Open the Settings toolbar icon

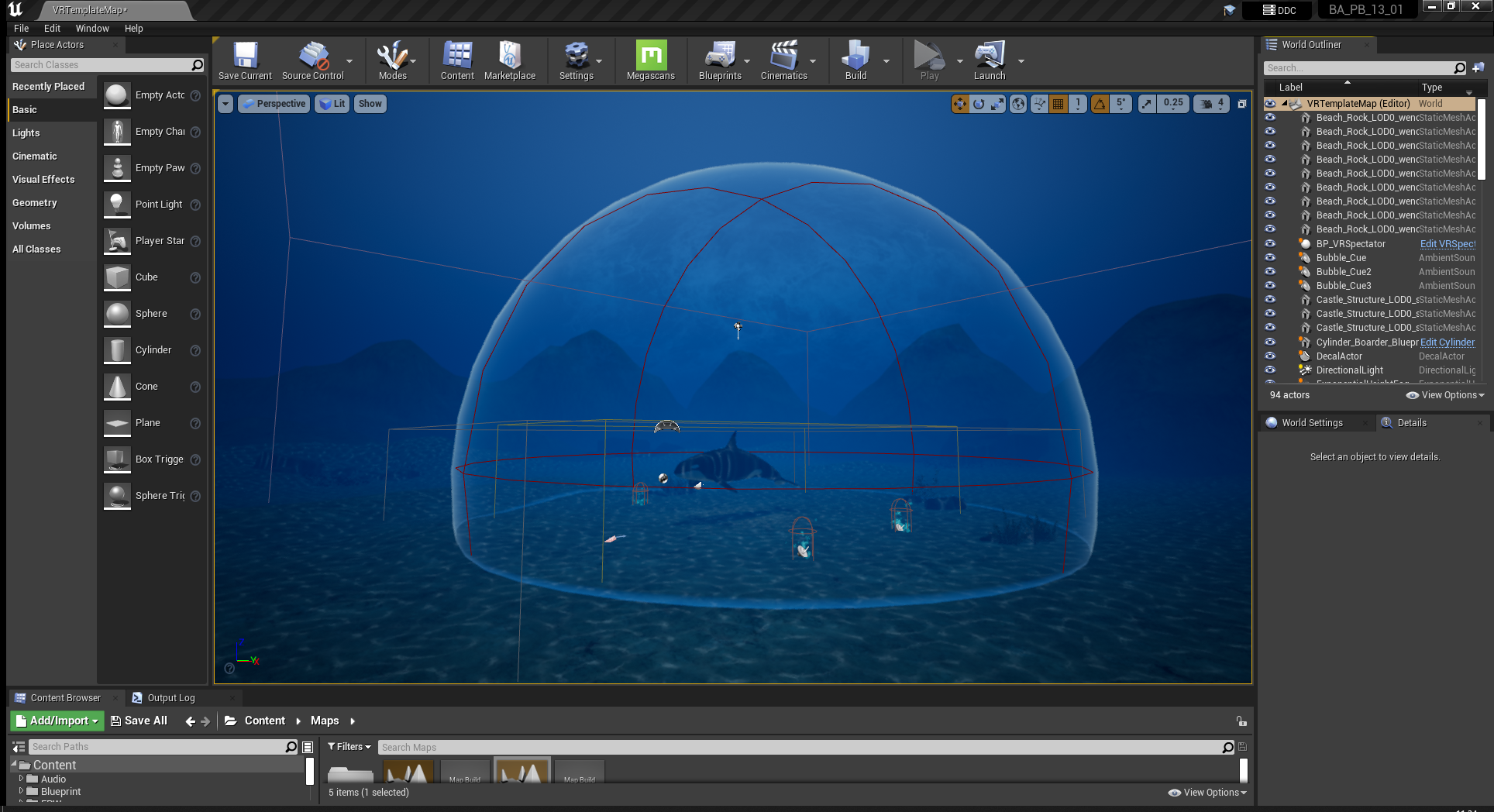(577, 60)
